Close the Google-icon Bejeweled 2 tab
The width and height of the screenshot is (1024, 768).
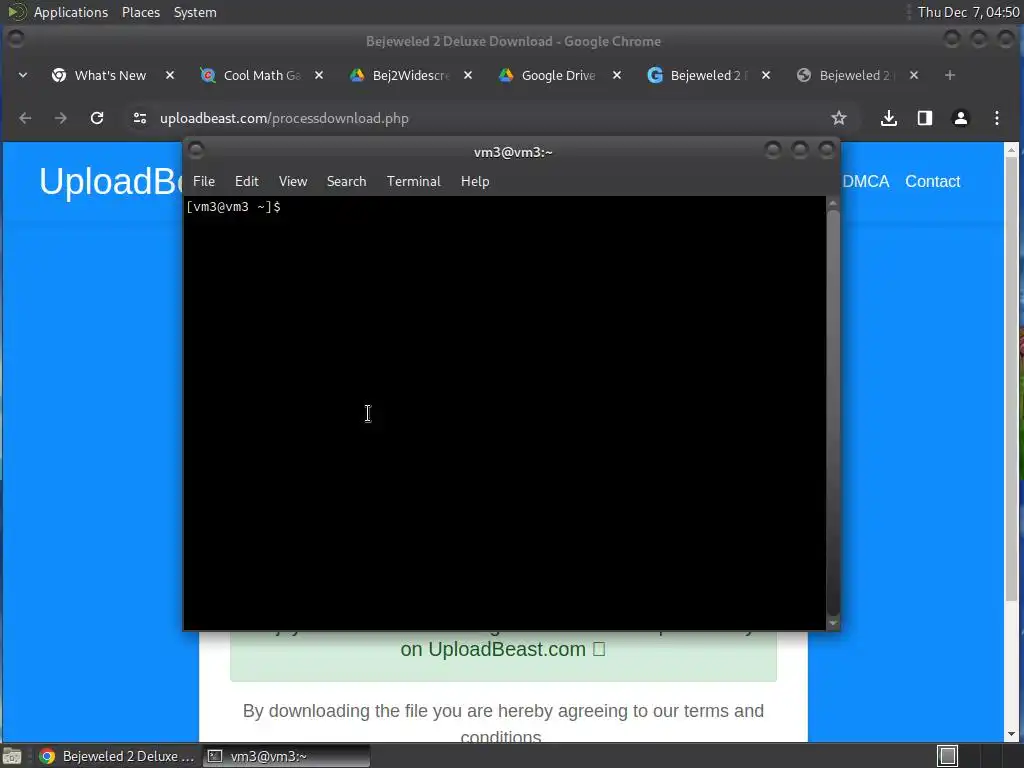766,75
